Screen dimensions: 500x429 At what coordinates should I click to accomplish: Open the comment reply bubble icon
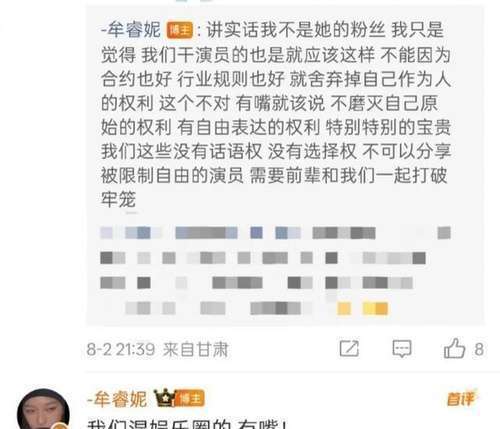(402, 349)
